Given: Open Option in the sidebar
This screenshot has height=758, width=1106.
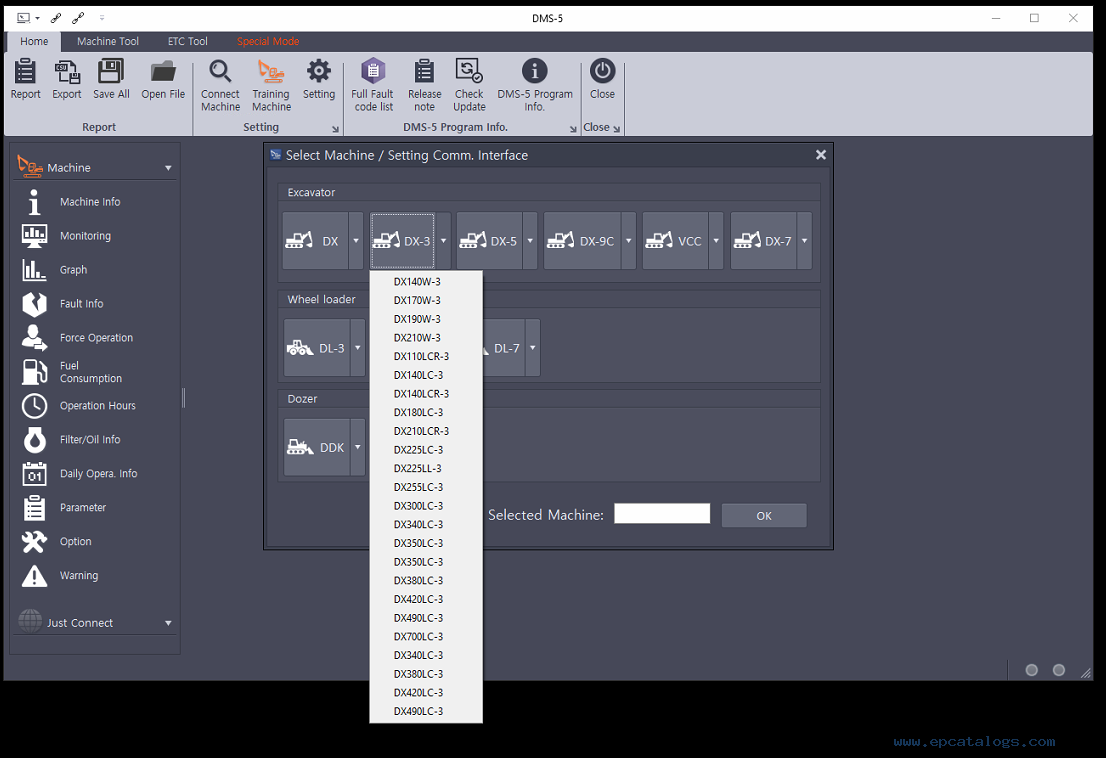Looking at the screenshot, I should (75, 542).
